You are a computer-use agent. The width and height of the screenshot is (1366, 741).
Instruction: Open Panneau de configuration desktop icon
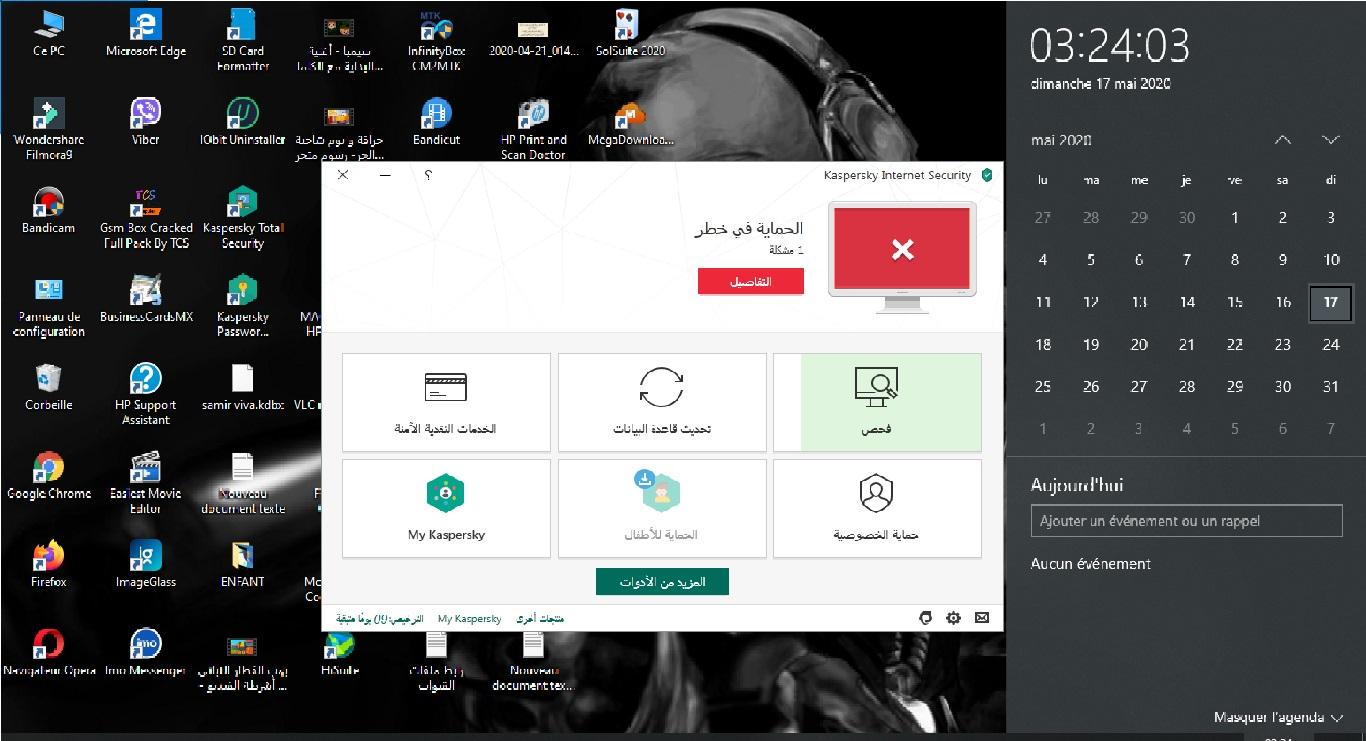click(x=49, y=307)
